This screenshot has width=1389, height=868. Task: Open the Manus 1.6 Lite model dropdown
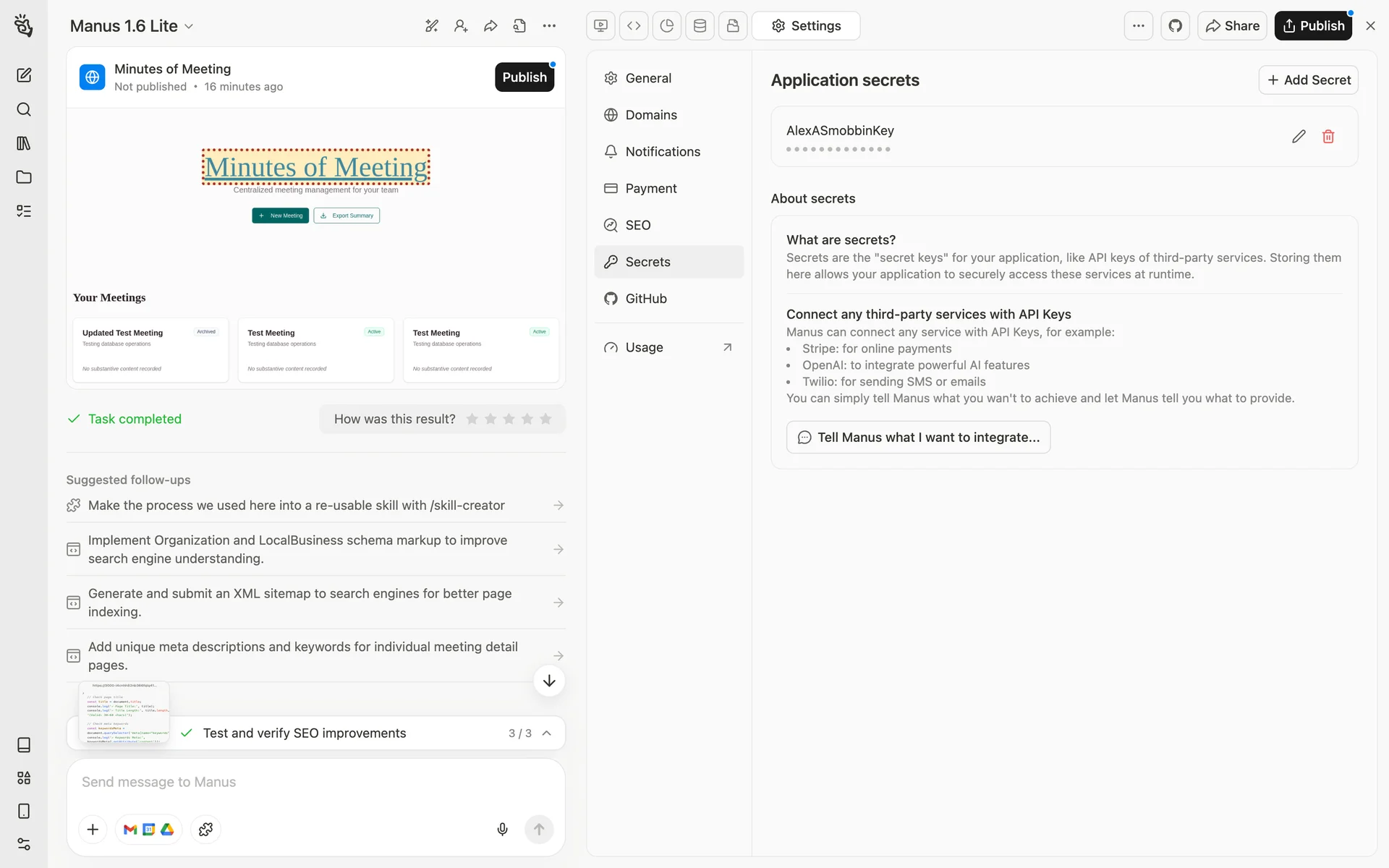pos(132,26)
